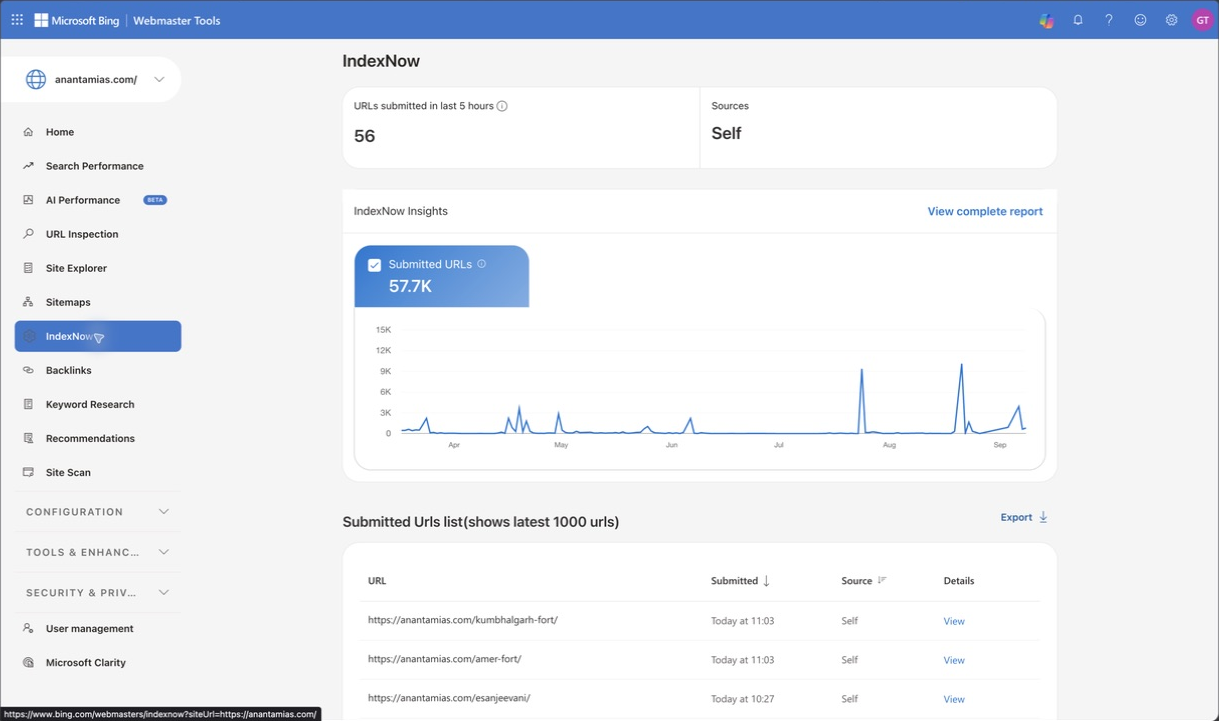1219x721 pixels.
Task: Click the August peak on the chart
Action: 961,366
